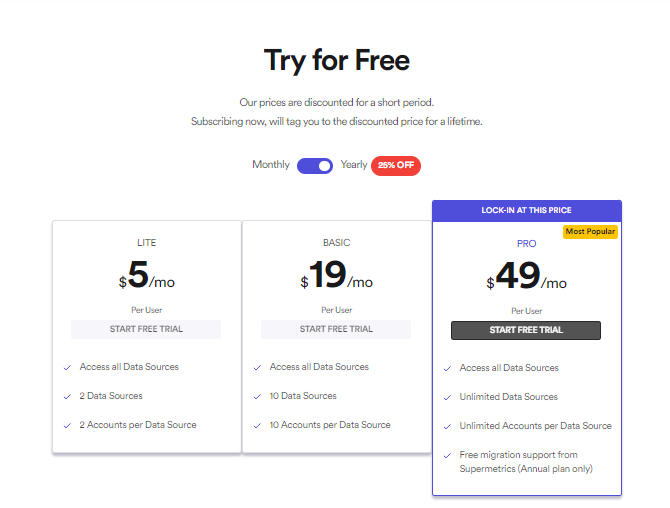Click the 25% OFF red badge
Viewport: 670px width, 508px height.
[x=396, y=166]
